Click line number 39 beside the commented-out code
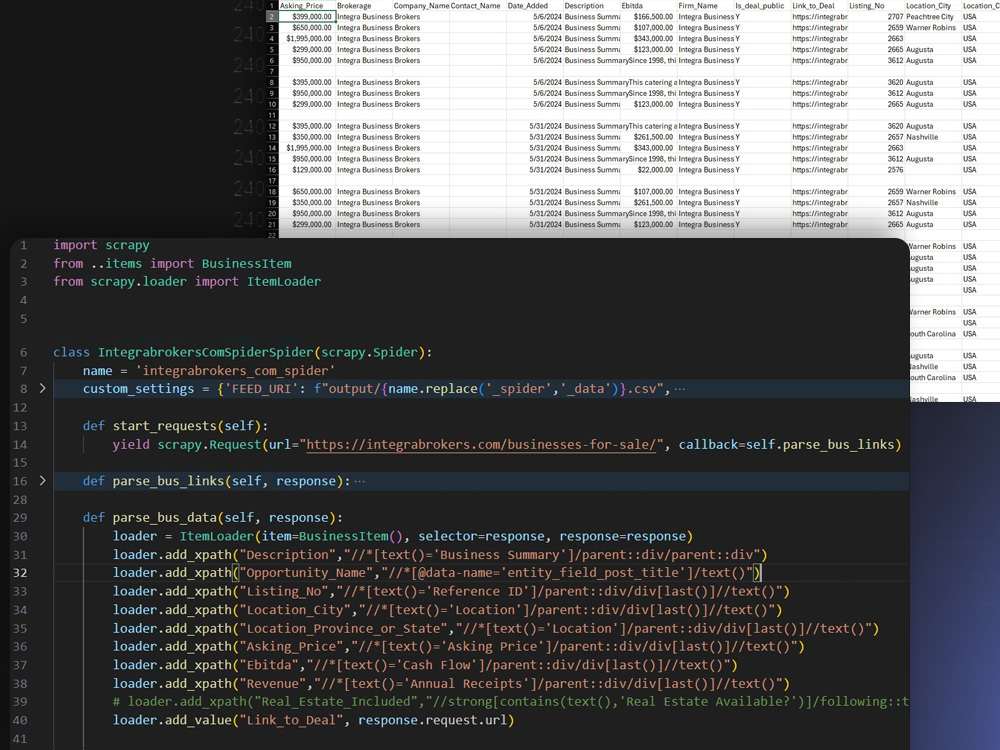Image resolution: width=1000 pixels, height=750 pixels. 20,702
